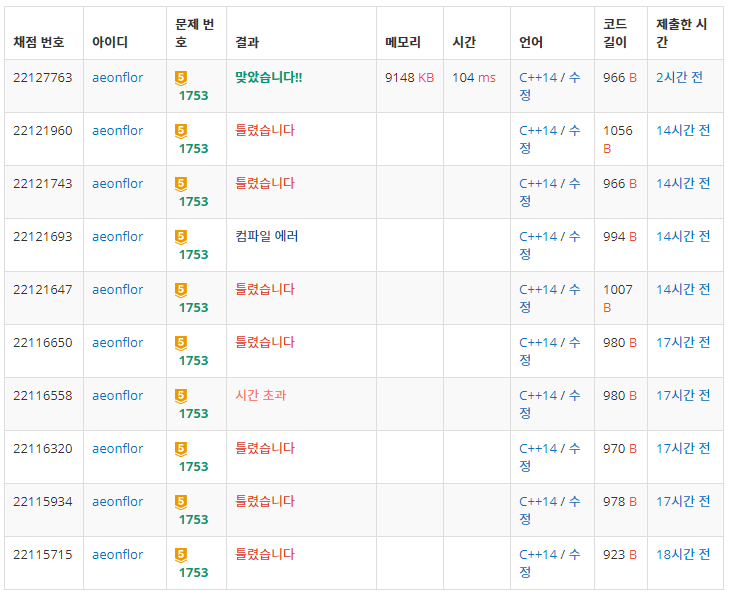
Task: Open aeonflor profile in row 22127763
Action: tap(118, 78)
